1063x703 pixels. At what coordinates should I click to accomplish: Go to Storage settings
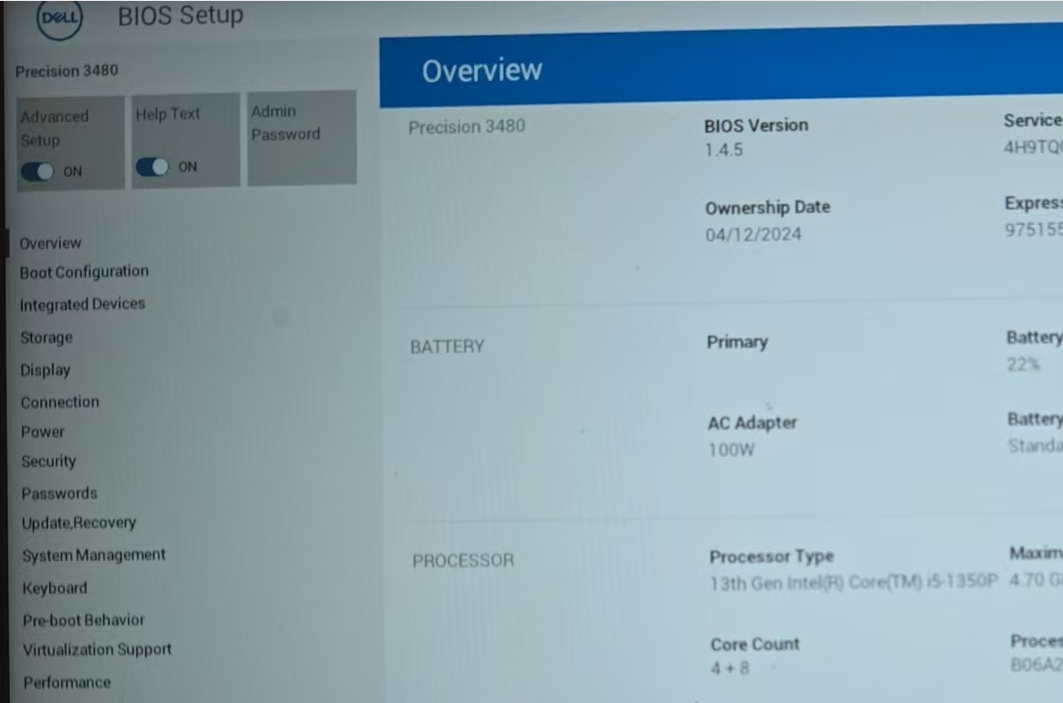[x=46, y=337]
